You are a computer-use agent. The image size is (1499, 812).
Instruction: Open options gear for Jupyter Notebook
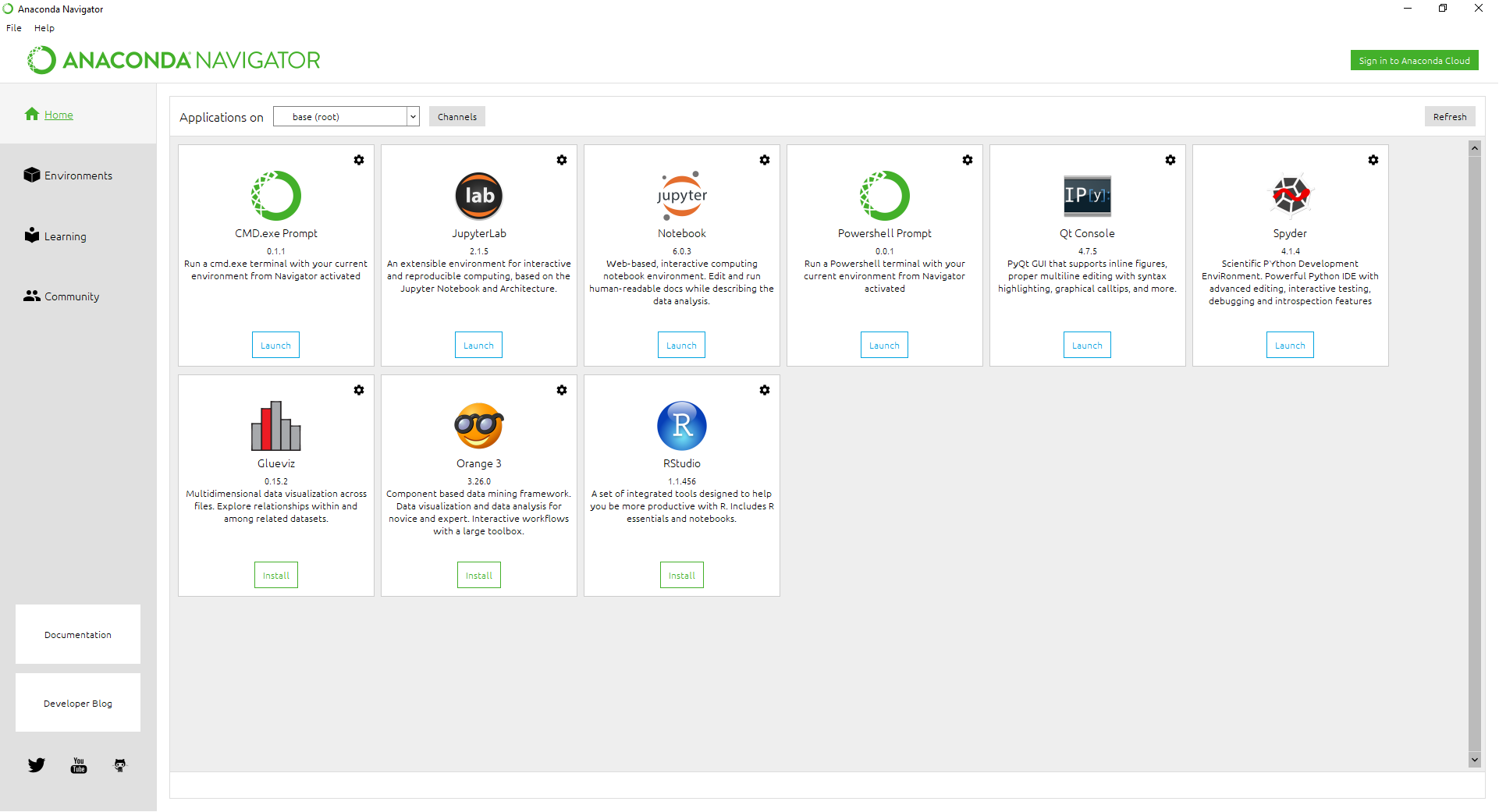pos(765,160)
